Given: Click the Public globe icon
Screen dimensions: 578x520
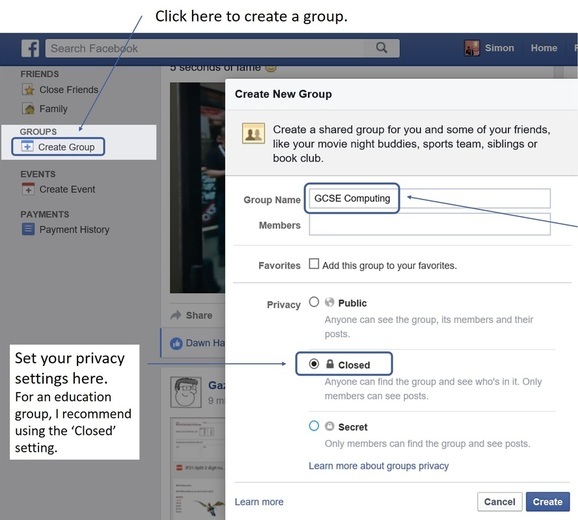Looking at the screenshot, I should coord(329,303).
